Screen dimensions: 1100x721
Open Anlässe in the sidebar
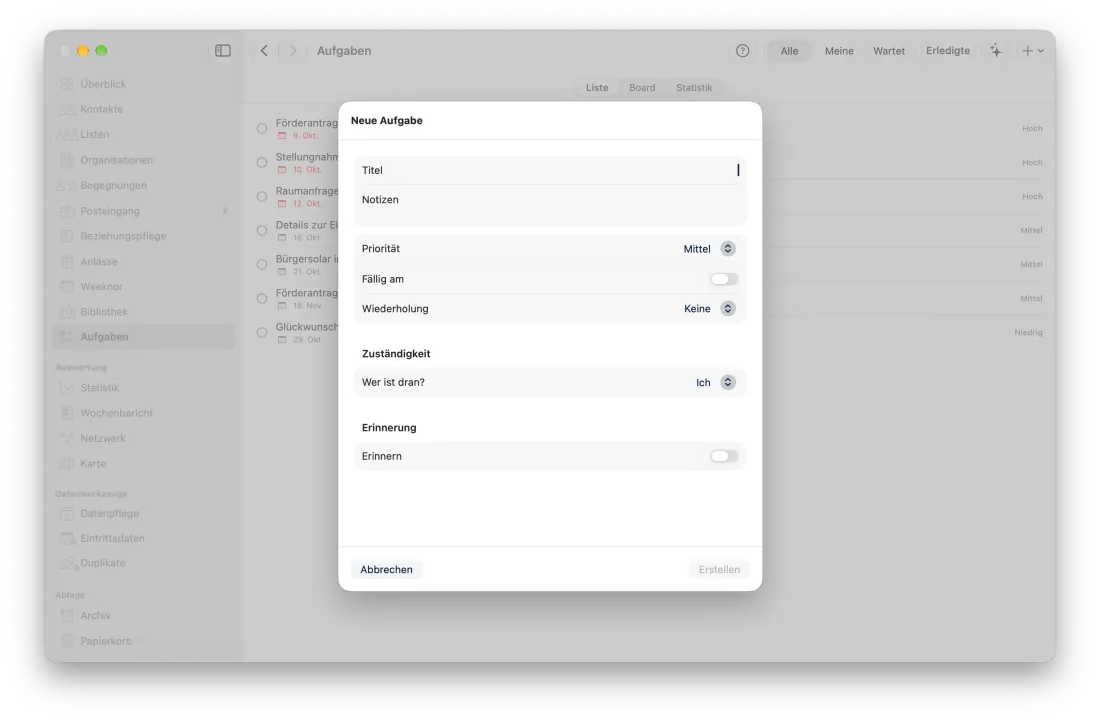[x=144, y=262]
